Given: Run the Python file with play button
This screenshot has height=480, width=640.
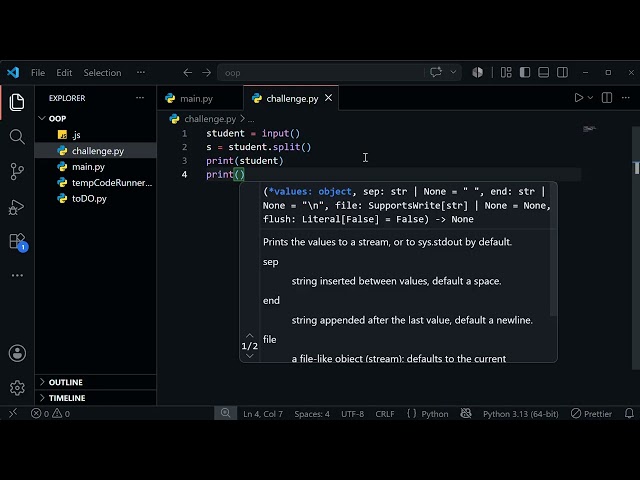Looking at the screenshot, I should pyautogui.click(x=578, y=98).
